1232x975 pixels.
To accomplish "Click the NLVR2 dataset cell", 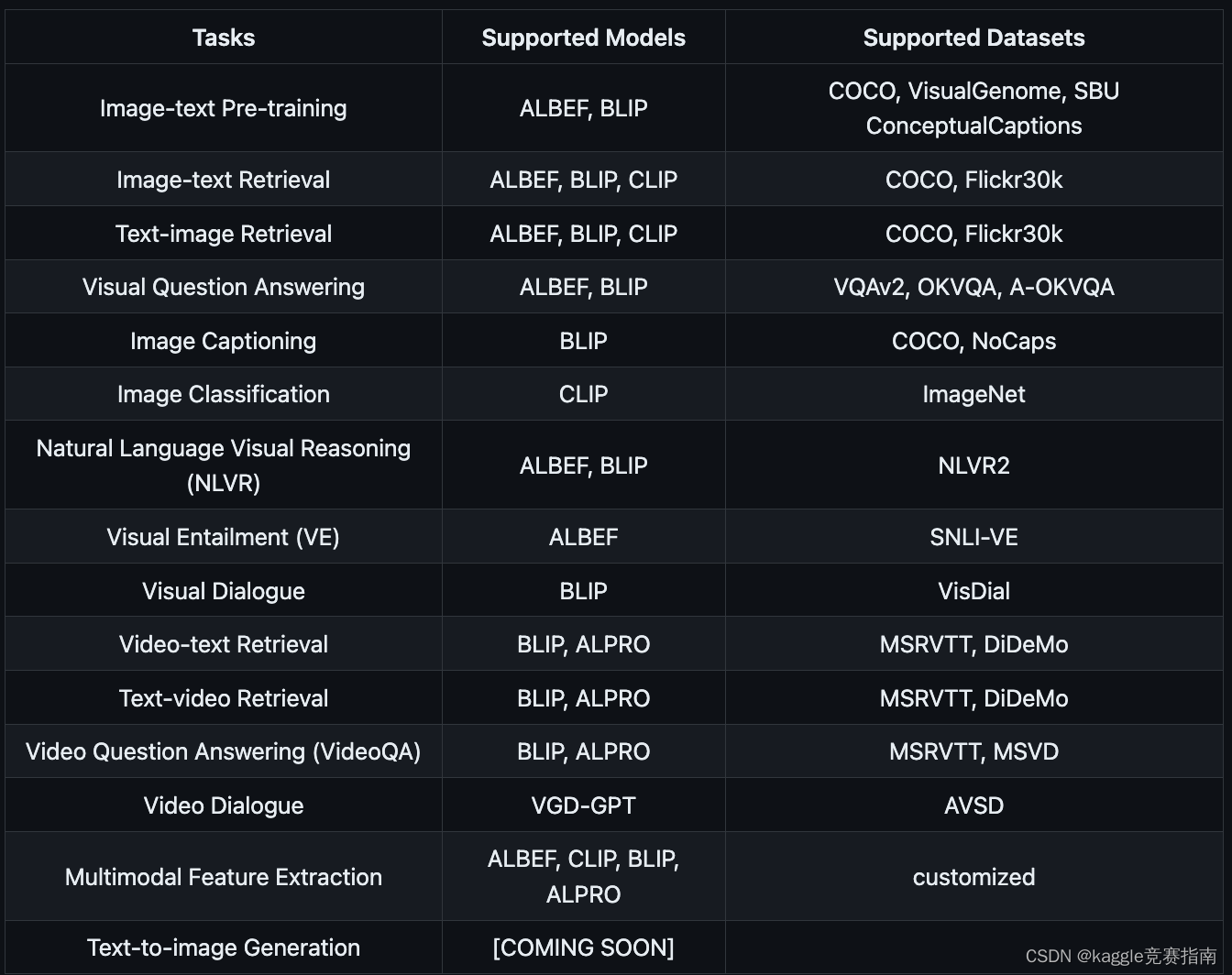I will (x=973, y=466).
